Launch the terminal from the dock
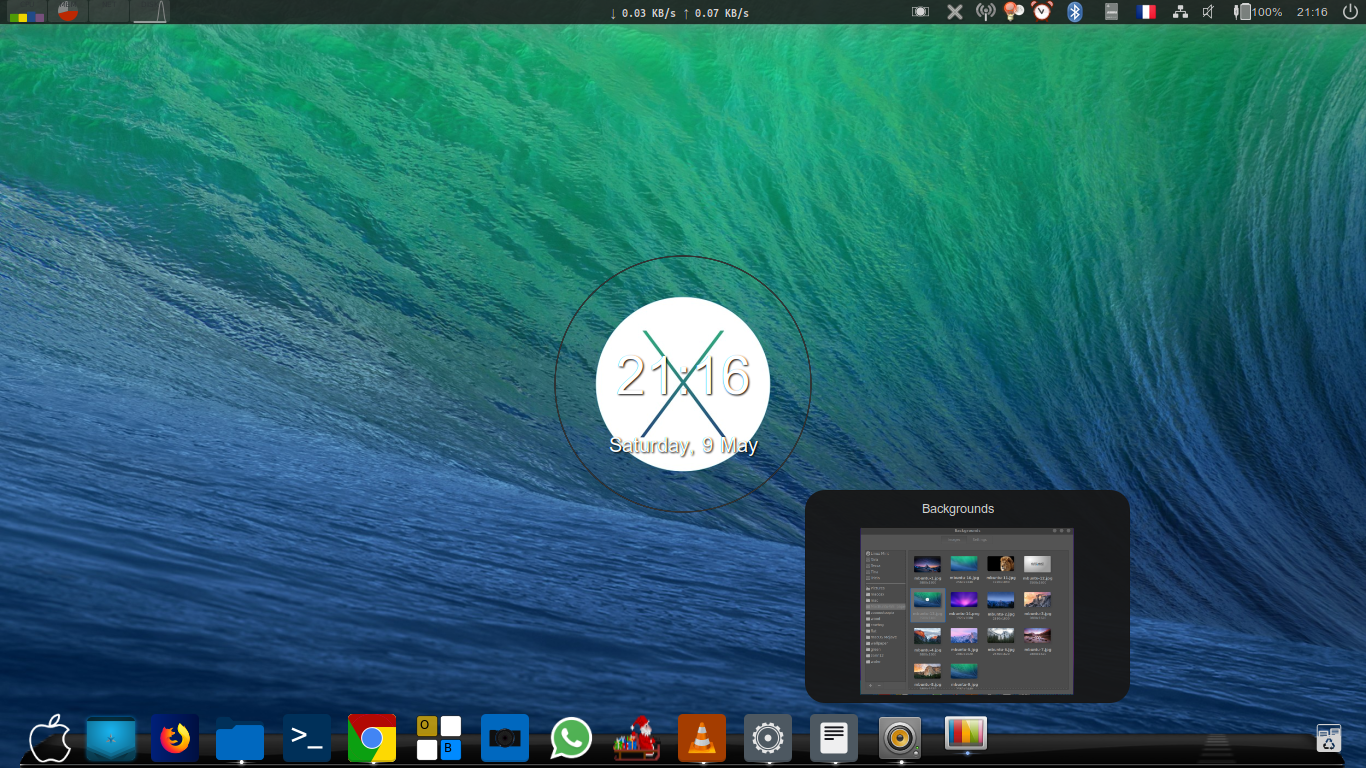 coord(307,739)
